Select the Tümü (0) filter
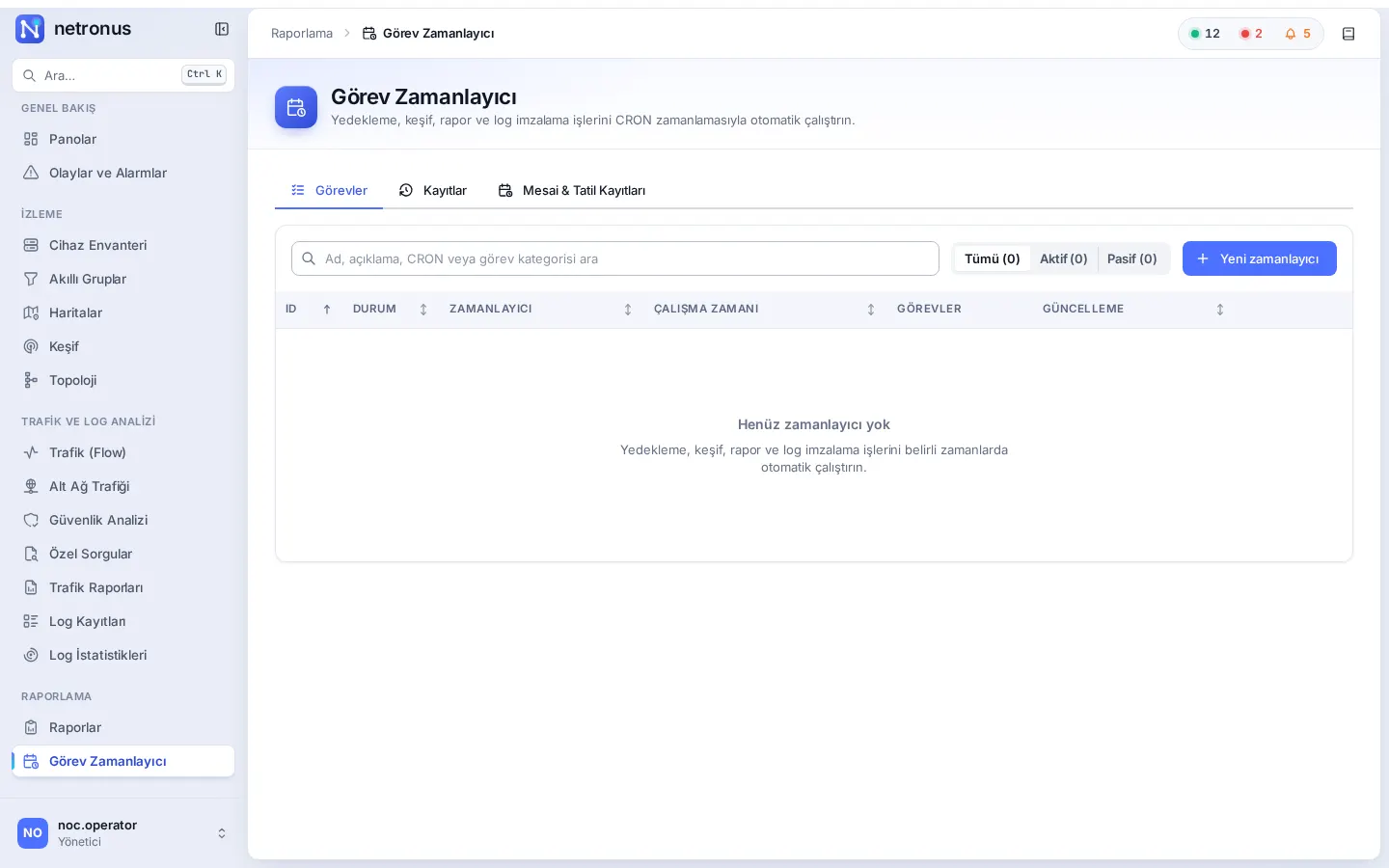The height and width of the screenshot is (868, 1389). 993,258
